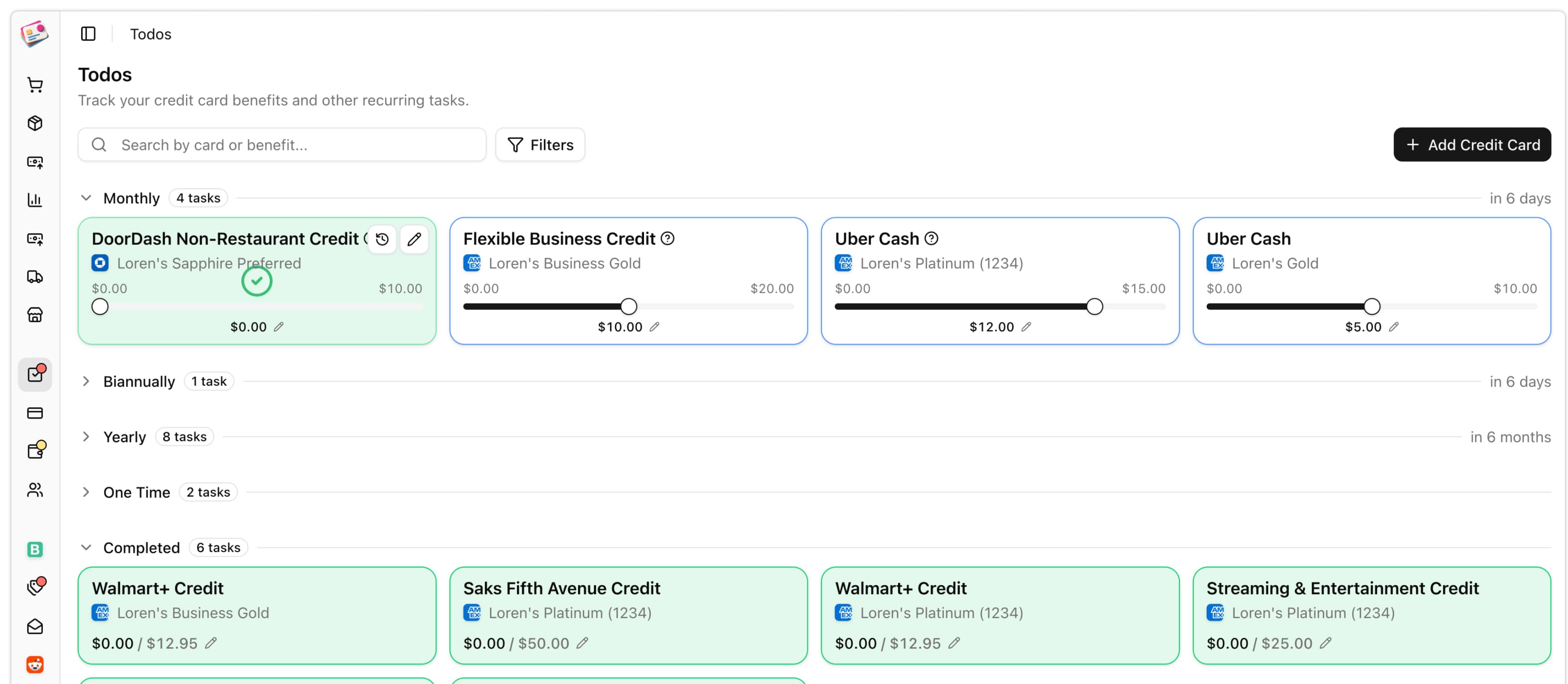This screenshot has height=684, width=1568.
Task: Edit the $10.00 amount on Flexible Business Credit
Action: click(x=655, y=326)
